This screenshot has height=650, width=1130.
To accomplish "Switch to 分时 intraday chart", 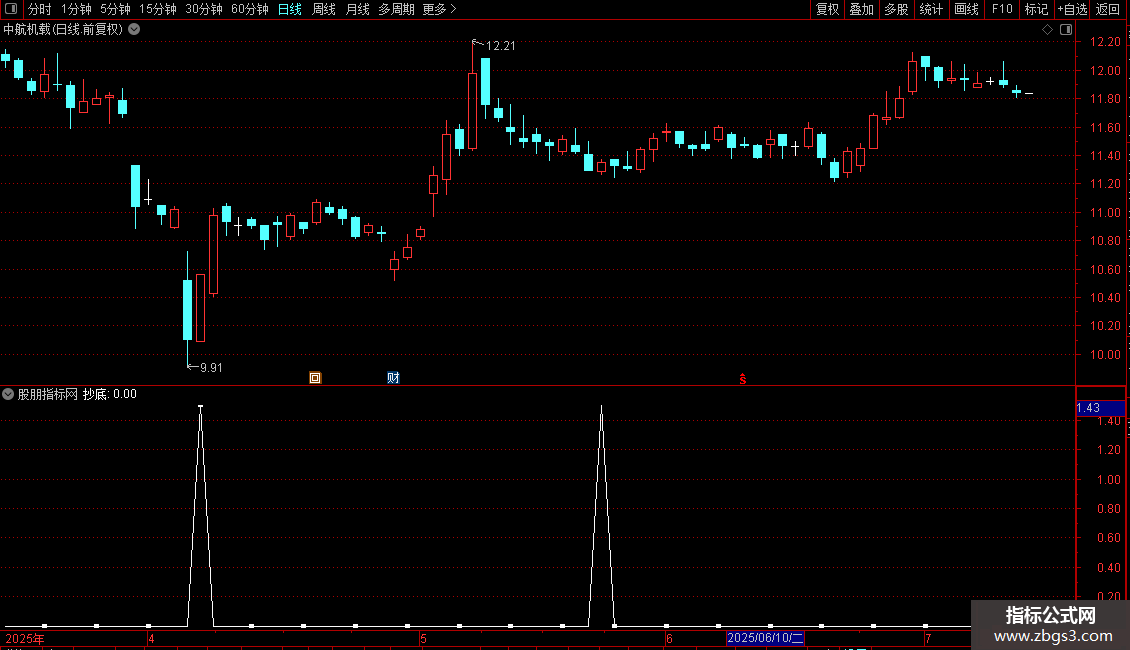I will 40,9.
